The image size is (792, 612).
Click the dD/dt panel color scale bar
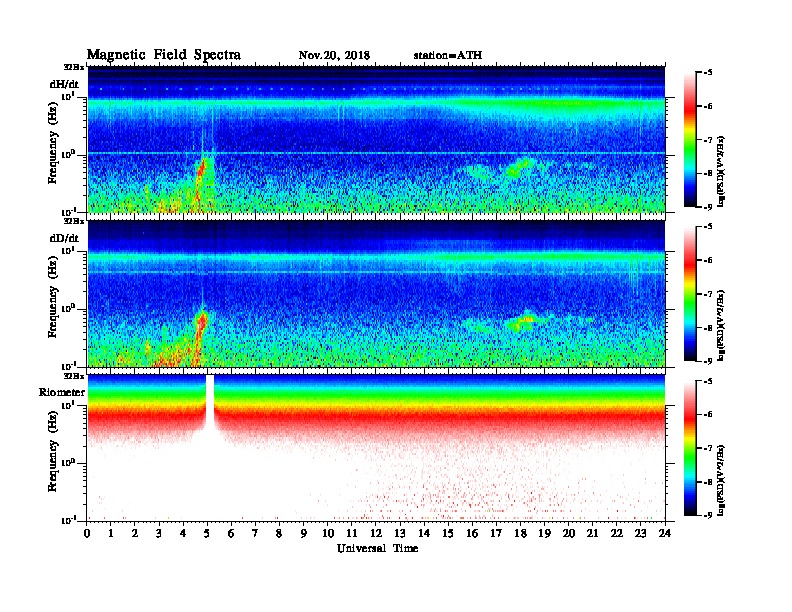(x=690, y=294)
